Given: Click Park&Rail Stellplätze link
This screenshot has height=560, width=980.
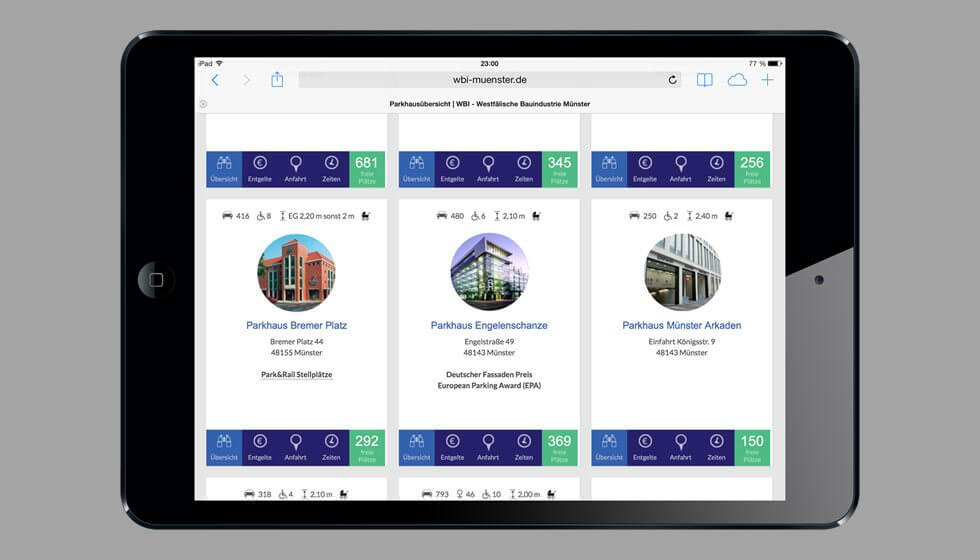Looking at the screenshot, I should click(296, 375).
